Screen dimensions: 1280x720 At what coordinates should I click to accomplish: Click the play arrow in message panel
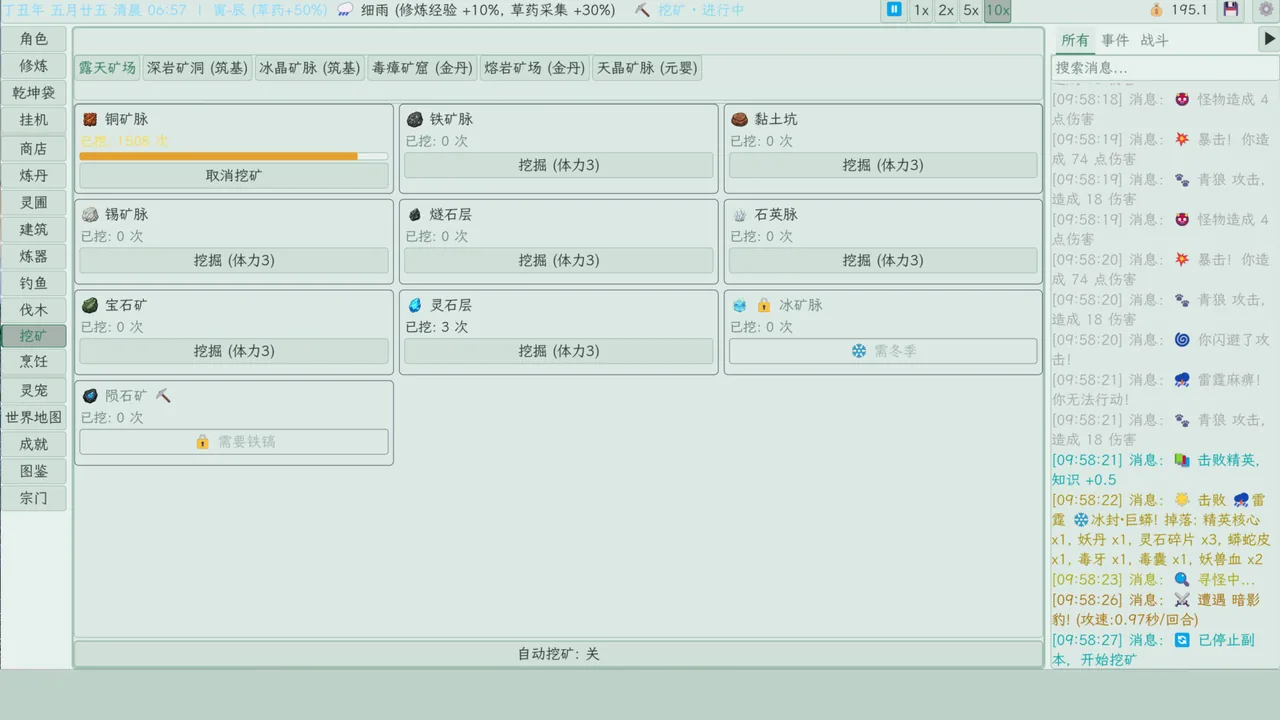click(1269, 39)
